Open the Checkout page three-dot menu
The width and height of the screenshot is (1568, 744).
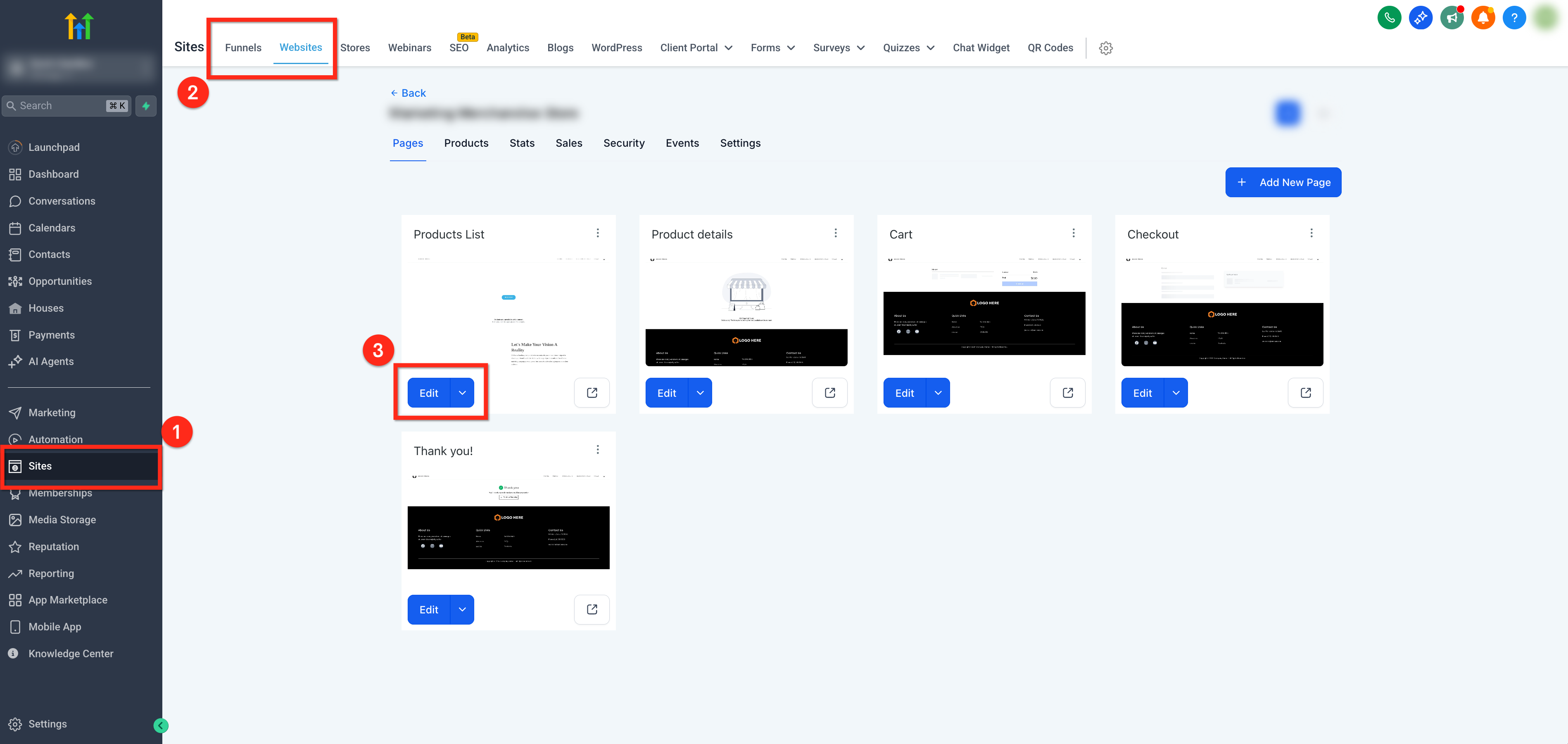(1311, 234)
